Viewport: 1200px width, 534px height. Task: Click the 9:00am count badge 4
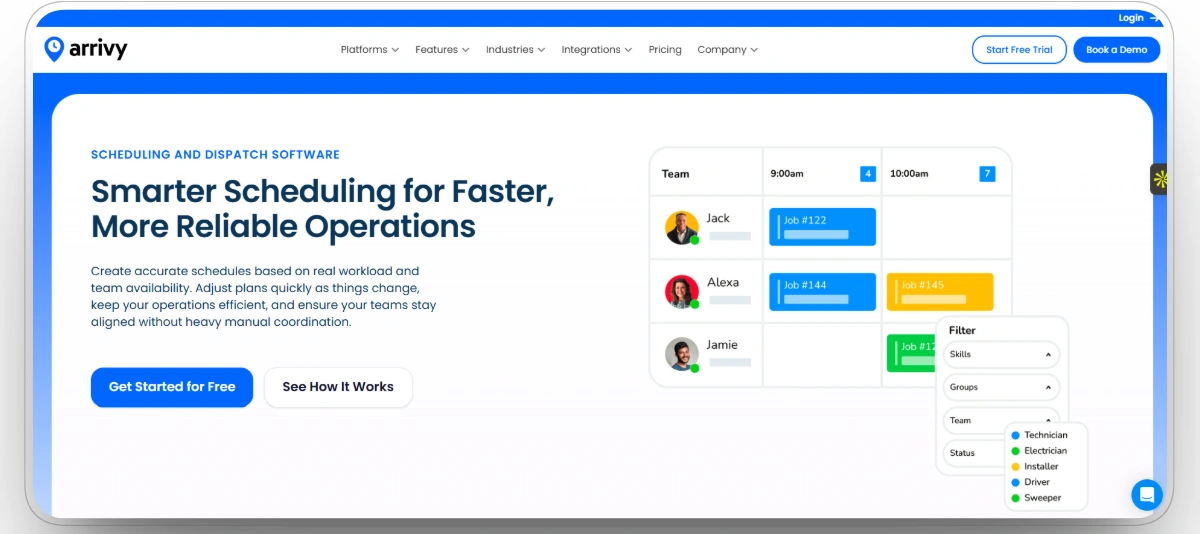click(x=868, y=174)
